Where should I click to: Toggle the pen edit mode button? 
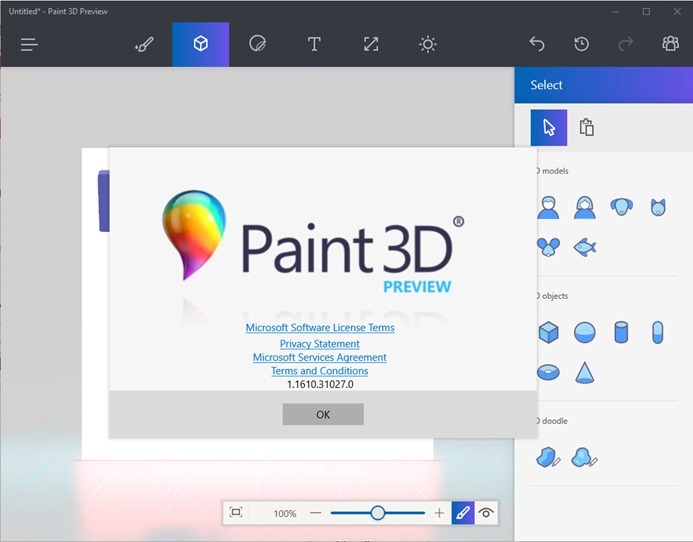click(x=462, y=513)
